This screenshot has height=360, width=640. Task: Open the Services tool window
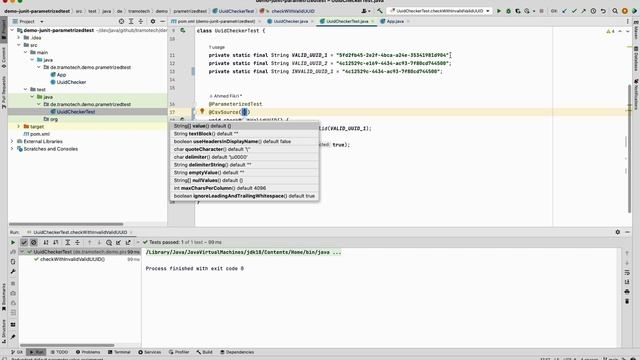tap(150, 352)
